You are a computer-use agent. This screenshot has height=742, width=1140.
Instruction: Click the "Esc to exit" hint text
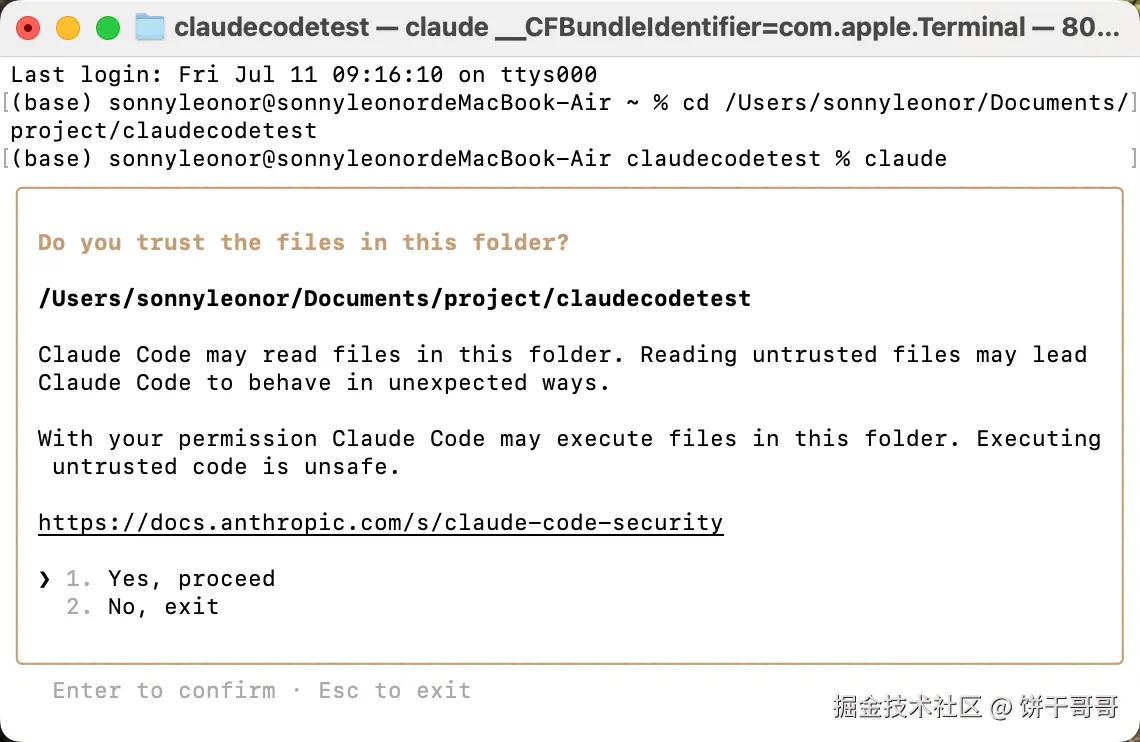(394, 691)
